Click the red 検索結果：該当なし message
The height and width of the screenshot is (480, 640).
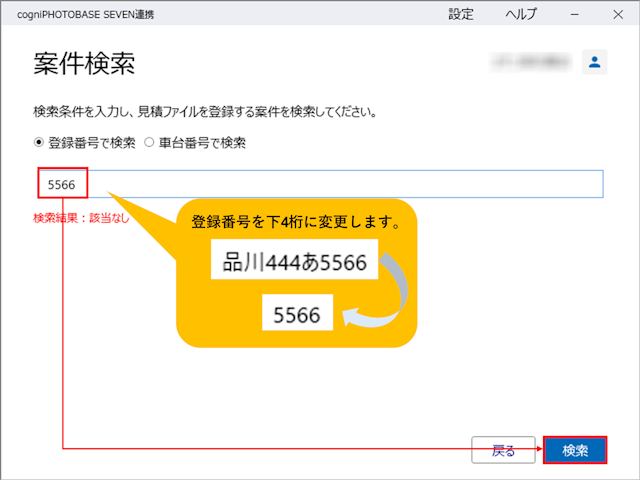(x=81, y=218)
